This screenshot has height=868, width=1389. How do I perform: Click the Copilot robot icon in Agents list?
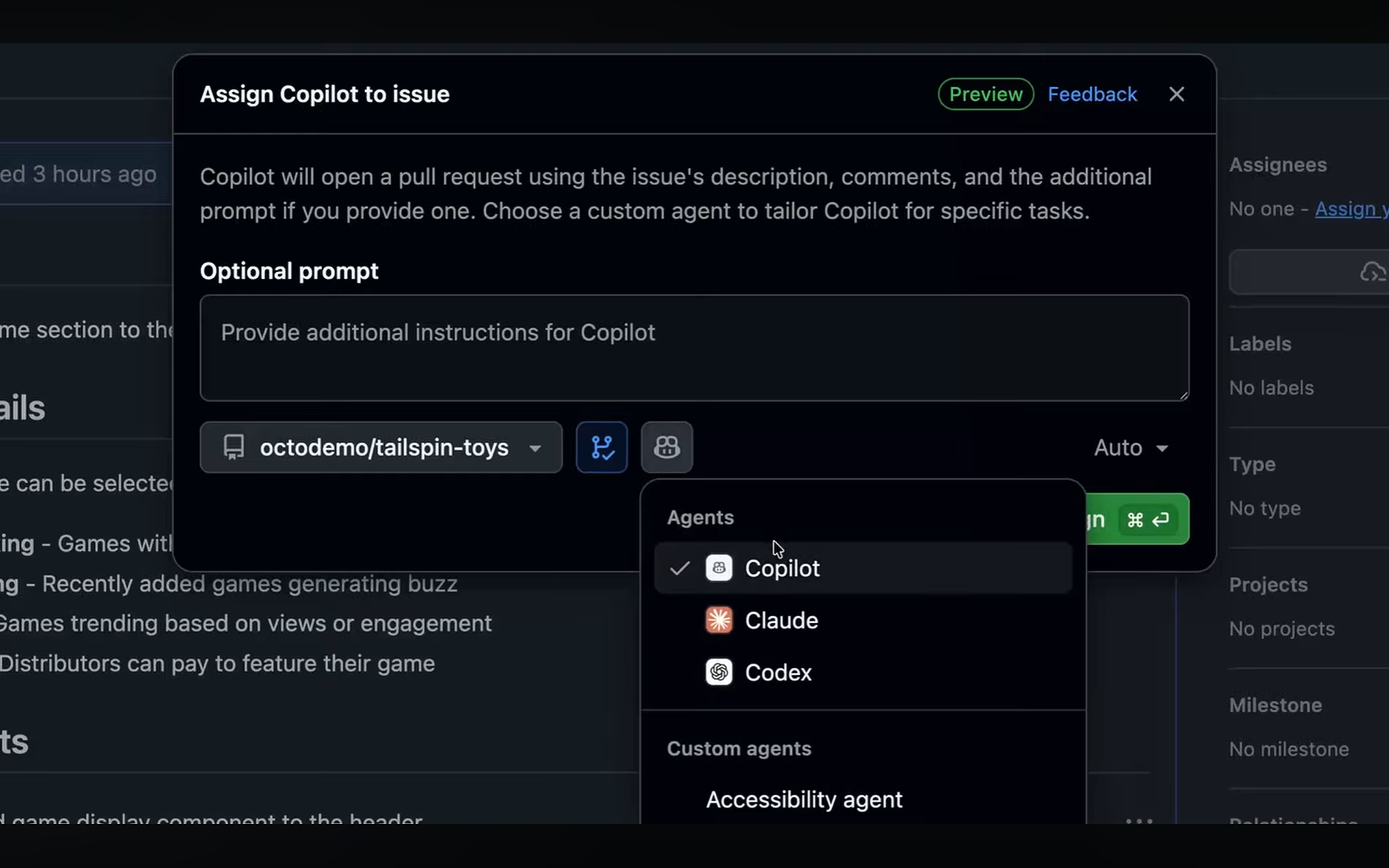pos(719,569)
